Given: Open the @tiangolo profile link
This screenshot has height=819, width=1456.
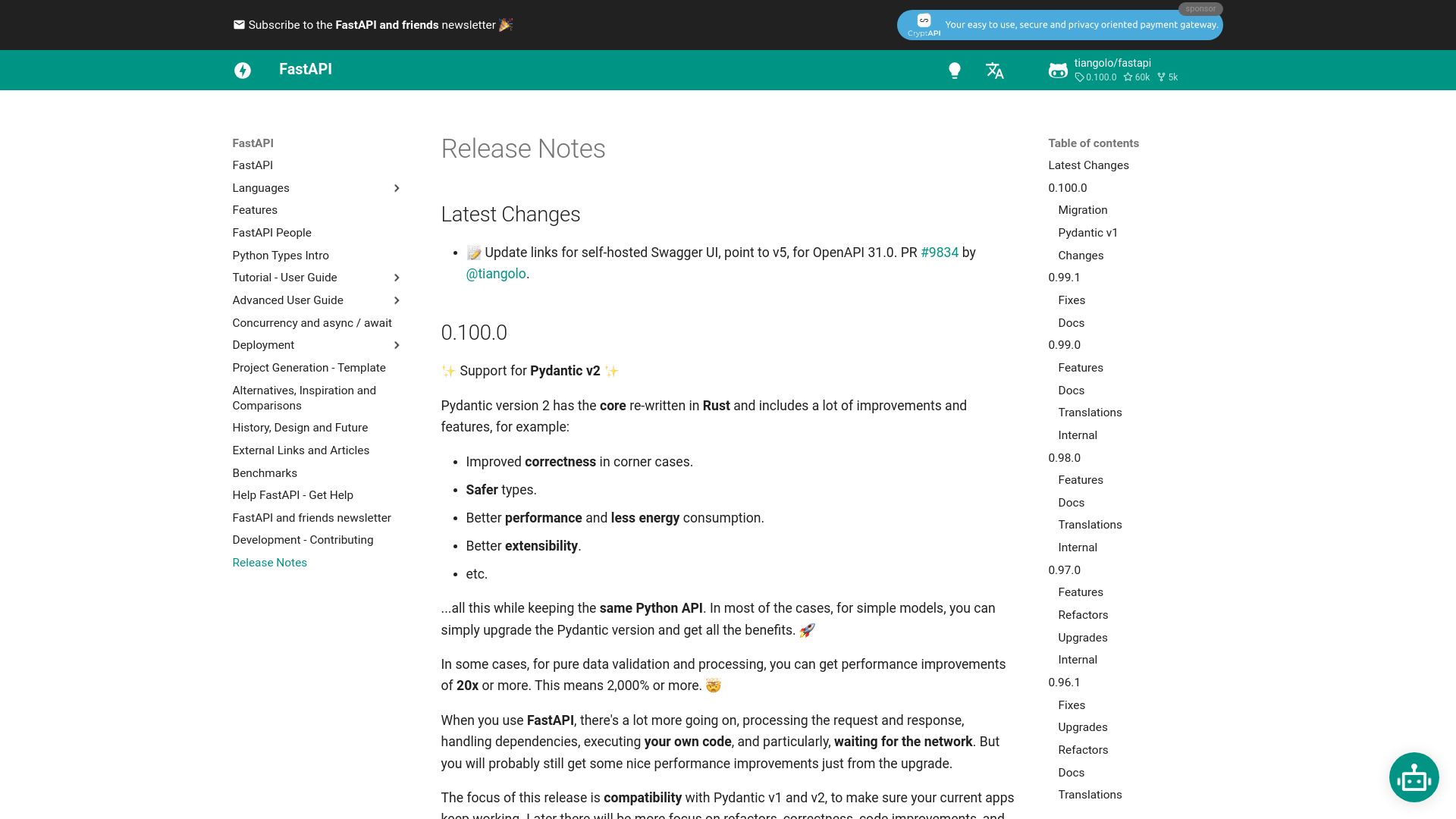Looking at the screenshot, I should pyautogui.click(x=496, y=274).
